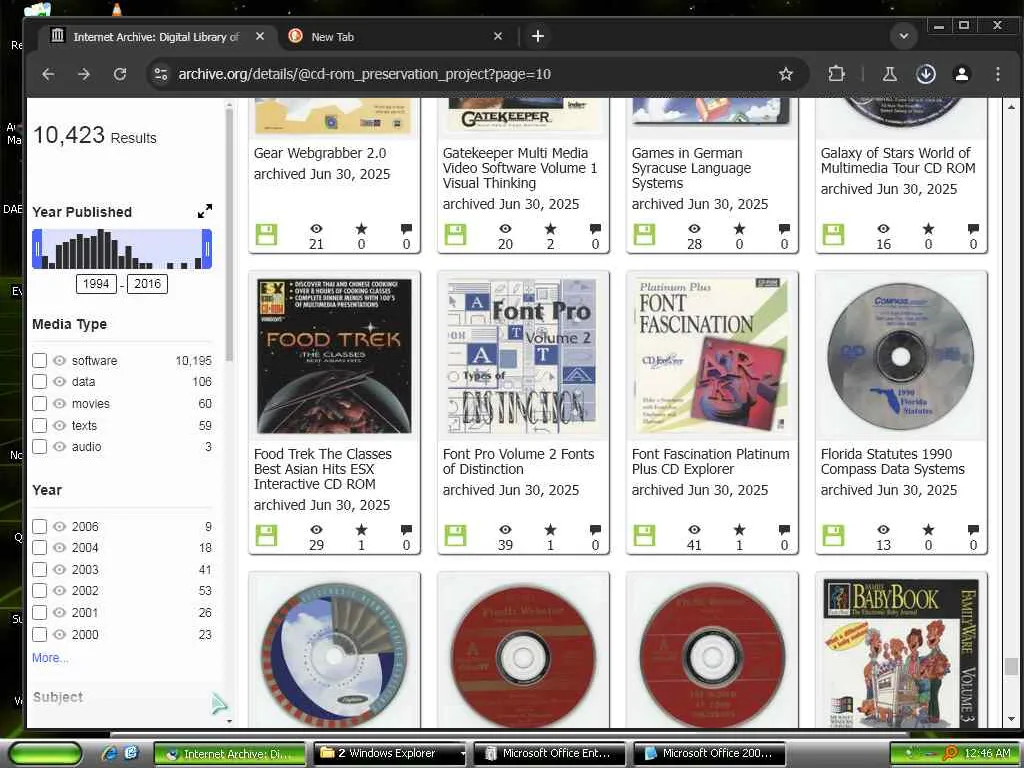Click the floppy icon on Font Pro Volume 2 card
The height and width of the screenshot is (768, 1024).
455,536
